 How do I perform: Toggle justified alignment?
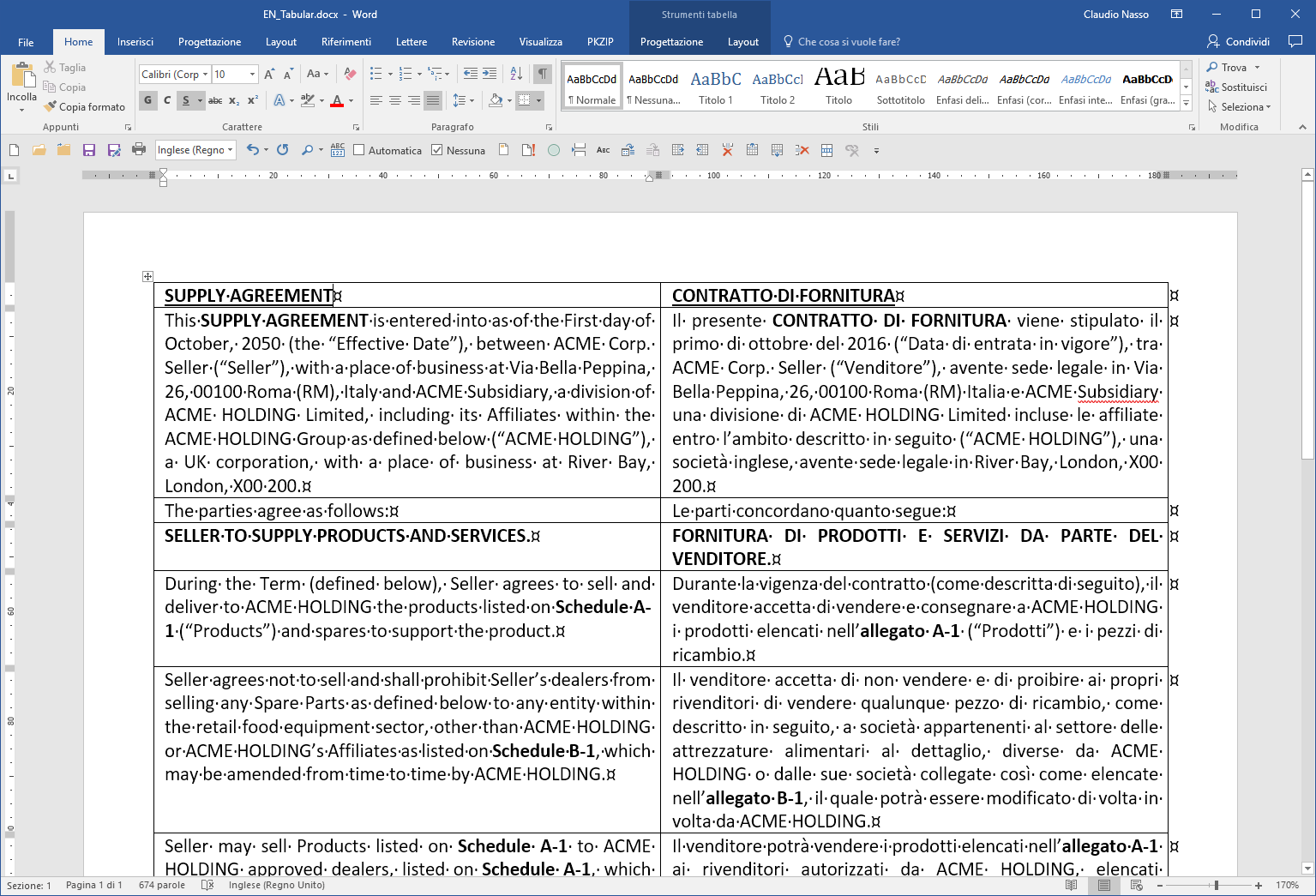433,100
